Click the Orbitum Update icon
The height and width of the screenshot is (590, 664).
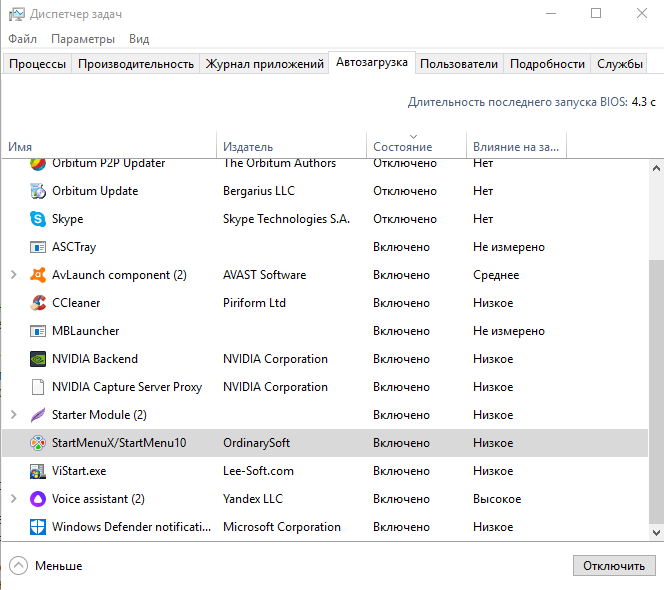coord(38,191)
